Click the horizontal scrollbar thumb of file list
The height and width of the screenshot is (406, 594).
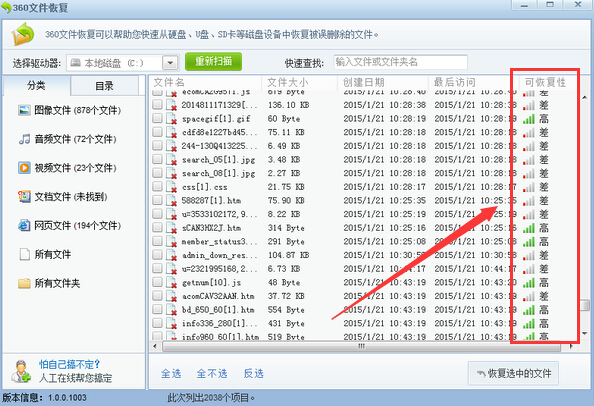tap(361, 347)
